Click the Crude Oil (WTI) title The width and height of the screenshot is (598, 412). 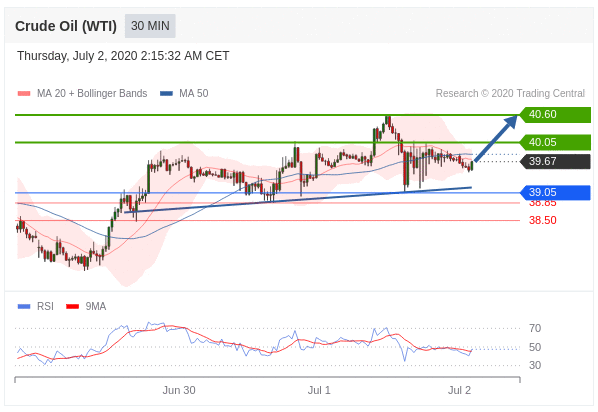(x=66, y=26)
